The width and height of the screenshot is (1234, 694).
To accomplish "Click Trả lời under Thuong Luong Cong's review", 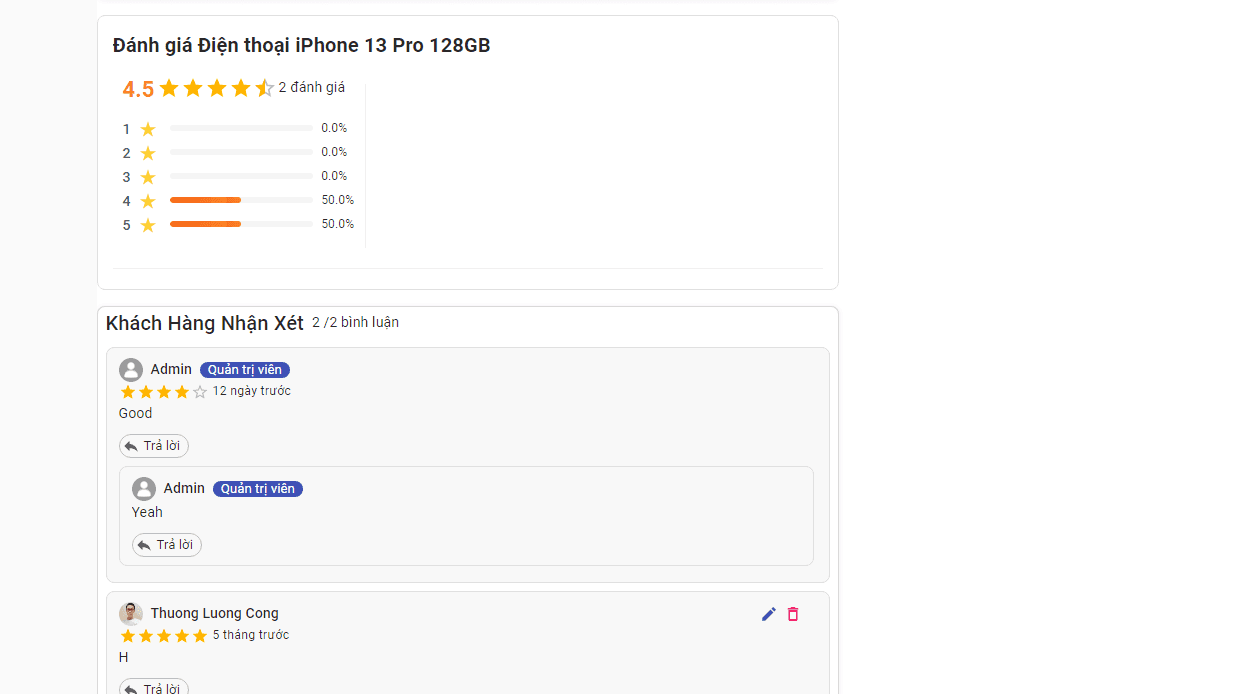I will coord(154,688).
